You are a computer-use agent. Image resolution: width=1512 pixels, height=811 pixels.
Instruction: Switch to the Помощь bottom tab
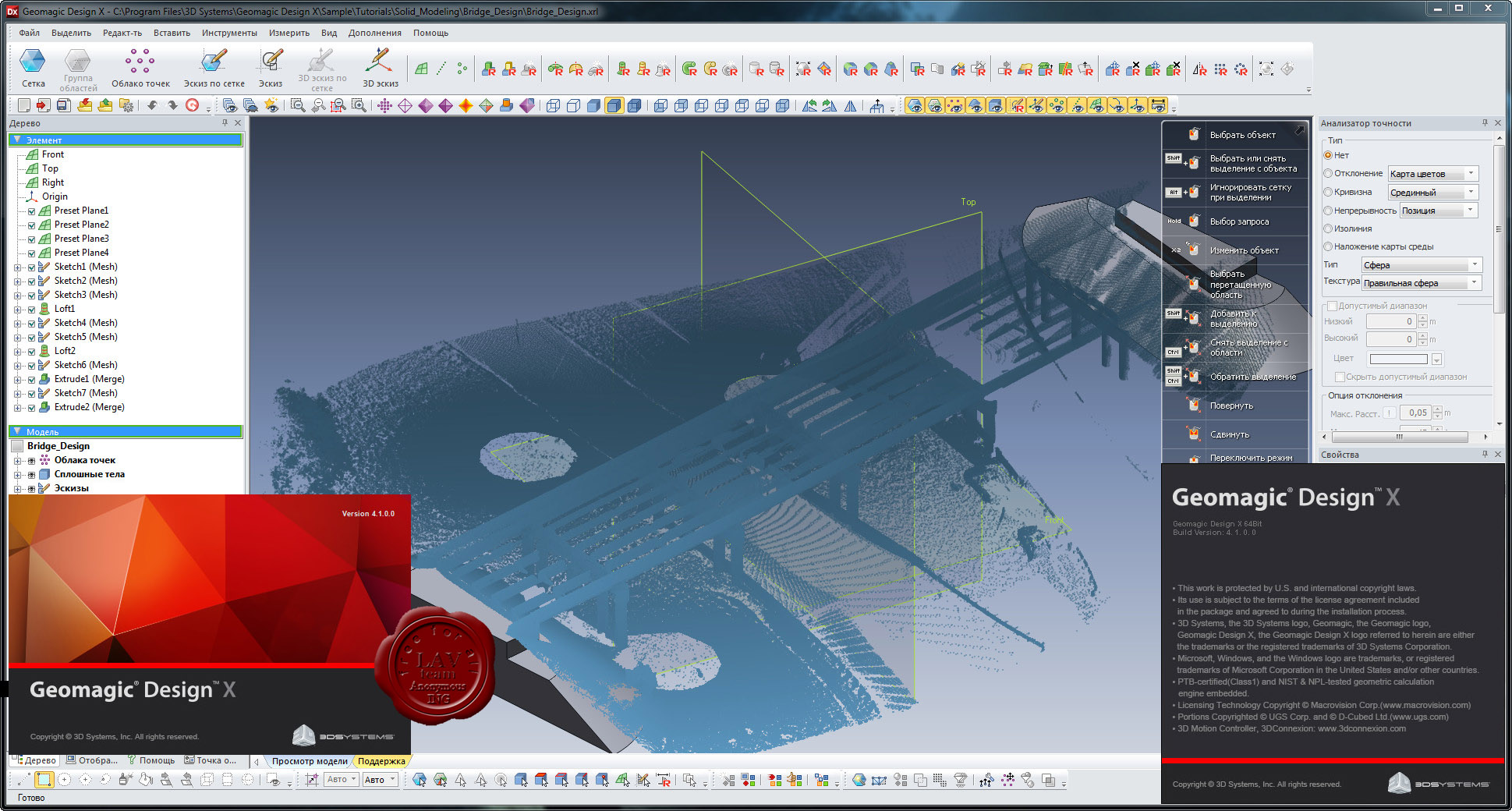point(151,760)
